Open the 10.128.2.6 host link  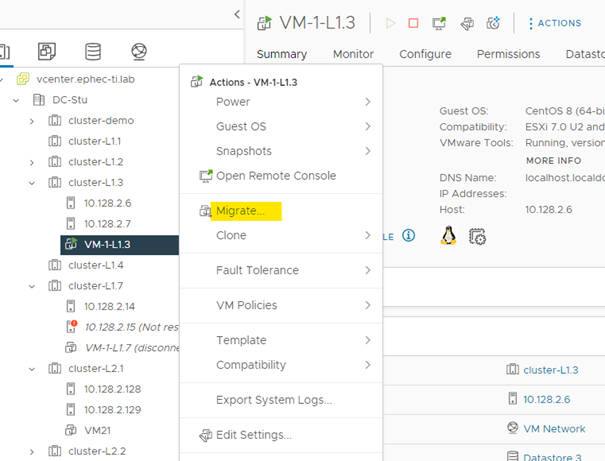pyautogui.click(x=547, y=399)
